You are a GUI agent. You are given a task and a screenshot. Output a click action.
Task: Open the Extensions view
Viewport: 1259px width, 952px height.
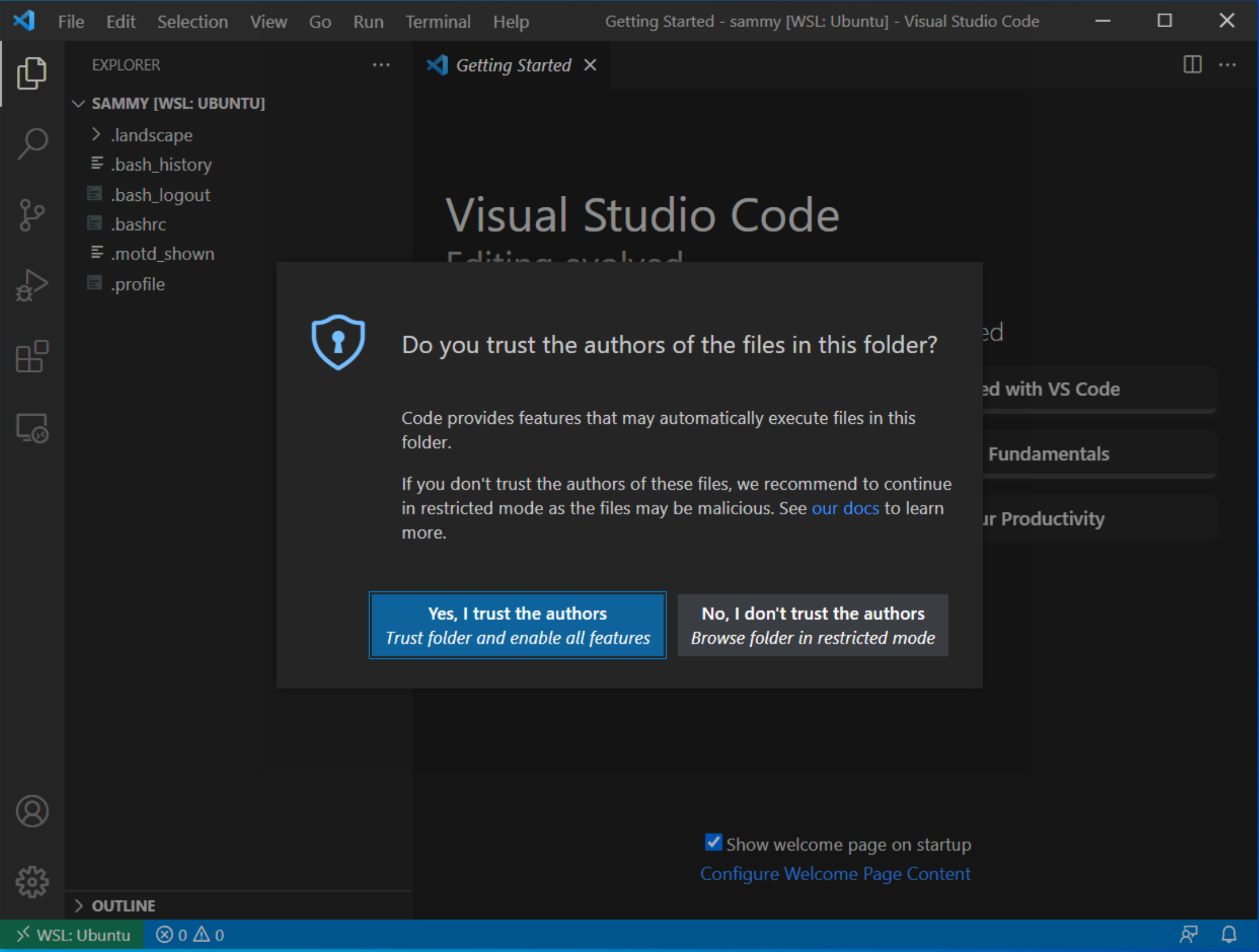[x=32, y=357]
